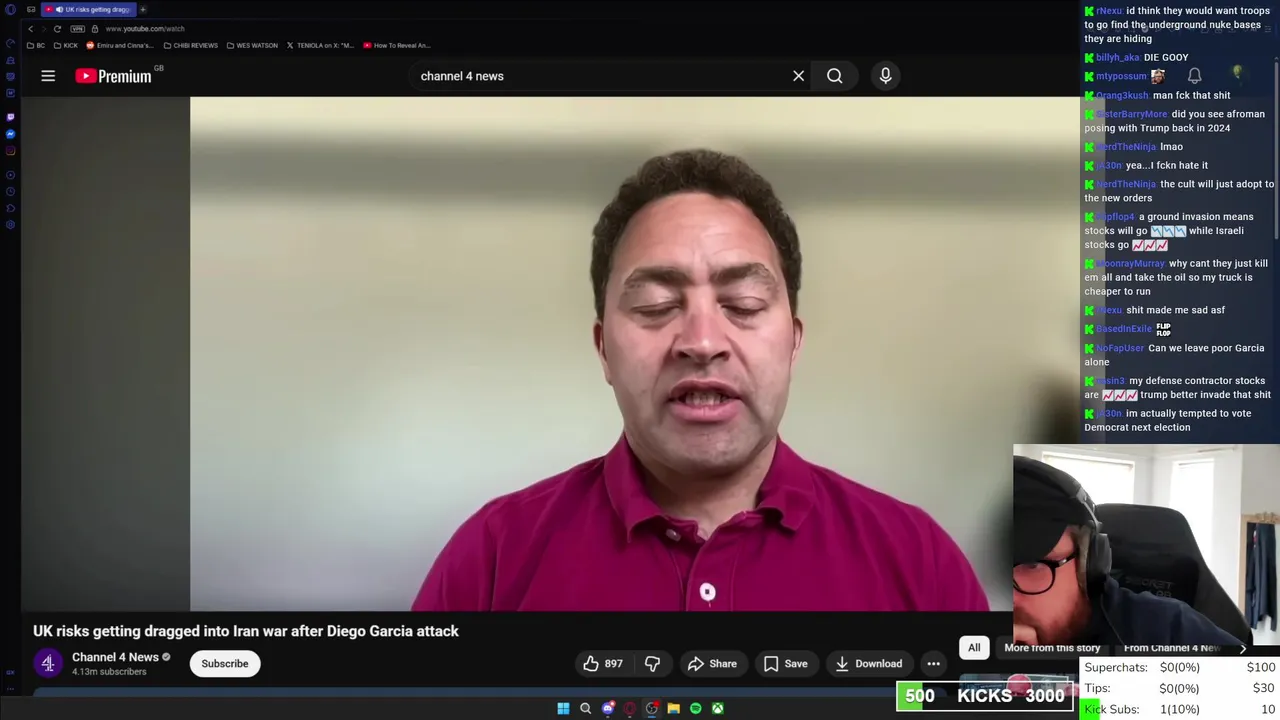This screenshot has width=1280, height=720.
Task: Save the video to a playlist
Action: pos(785,663)
